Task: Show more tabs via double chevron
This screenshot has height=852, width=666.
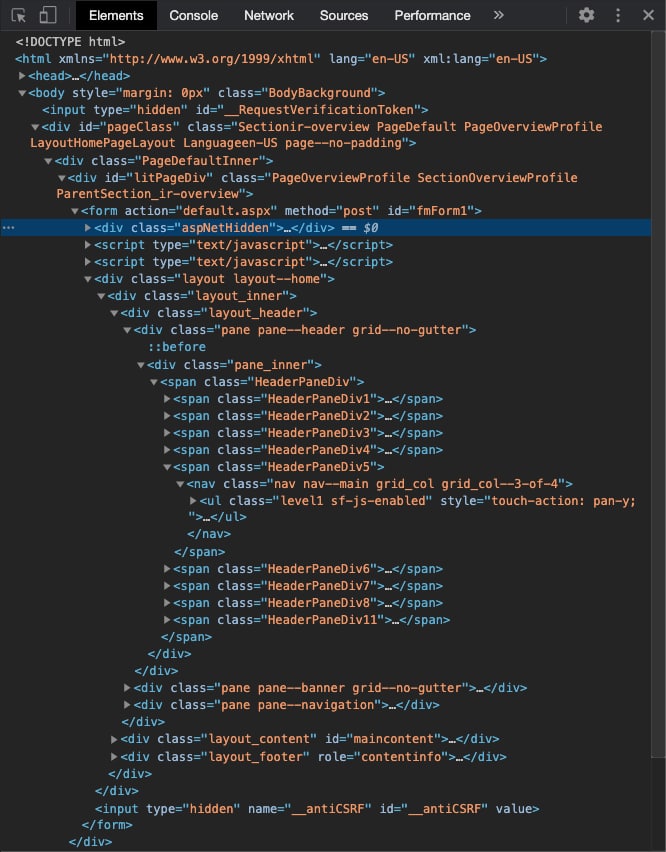Action: click(499, 15)
